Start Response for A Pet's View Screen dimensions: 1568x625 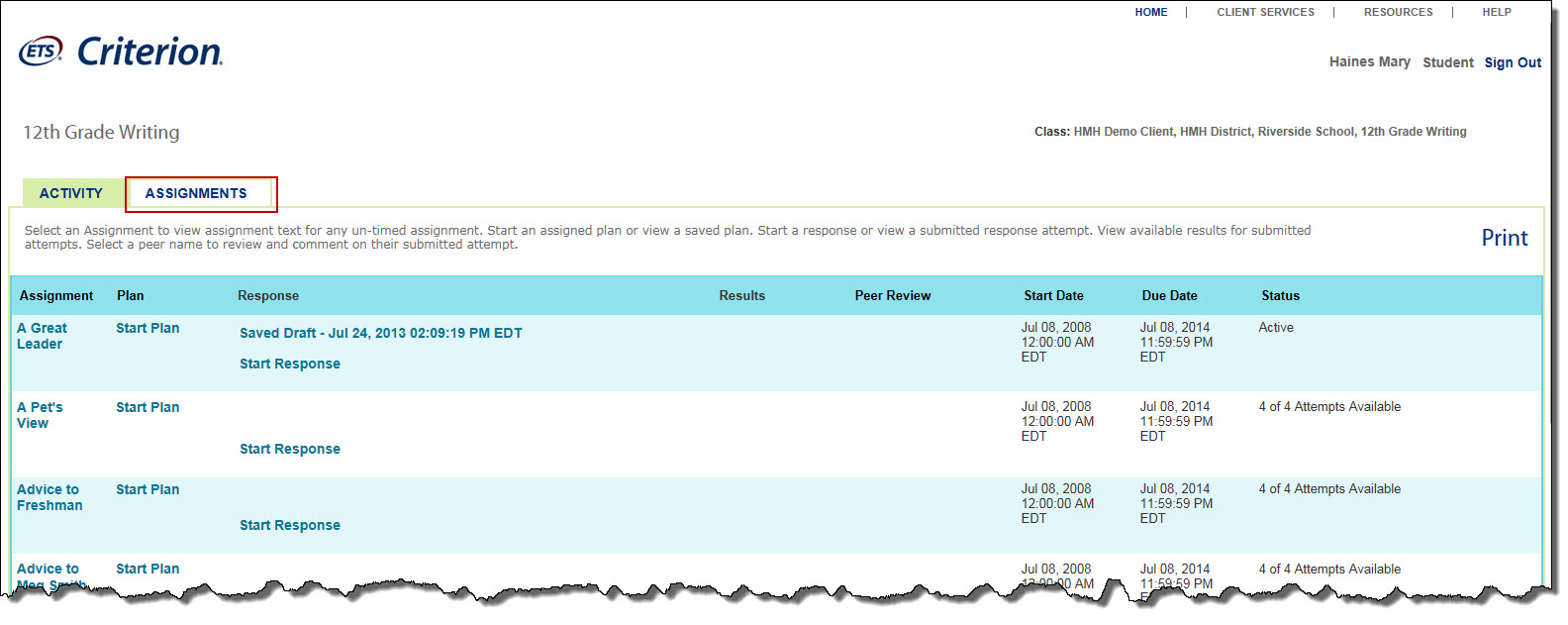pos(290,449)
